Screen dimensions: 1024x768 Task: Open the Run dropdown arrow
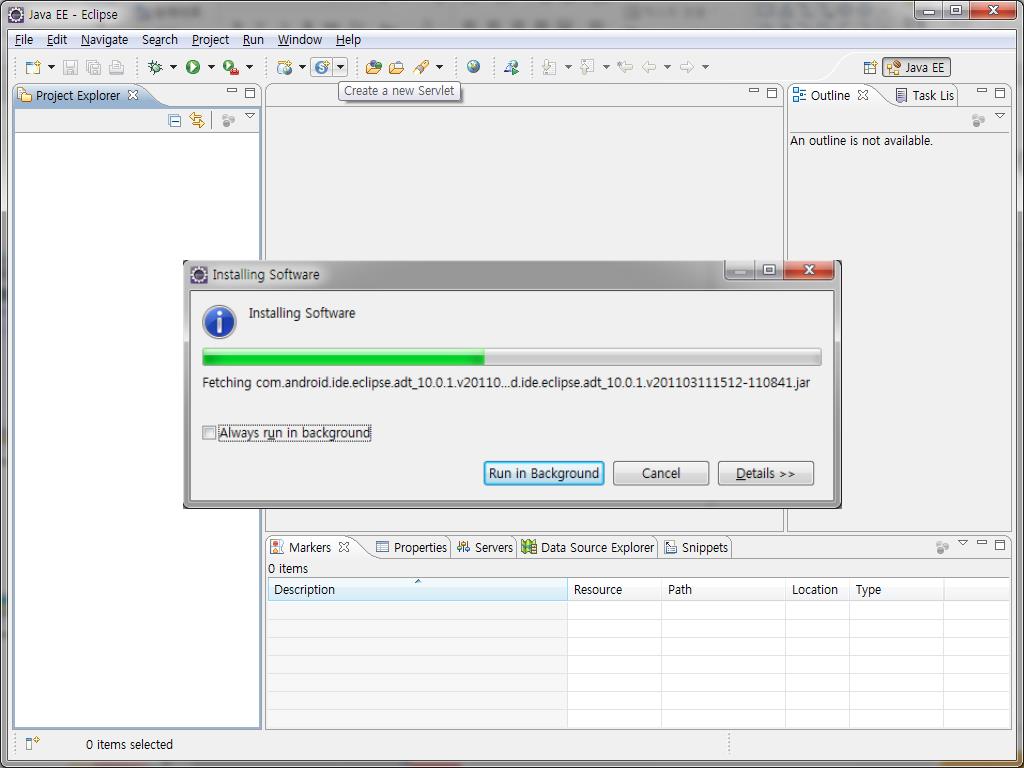pos(211,67)
